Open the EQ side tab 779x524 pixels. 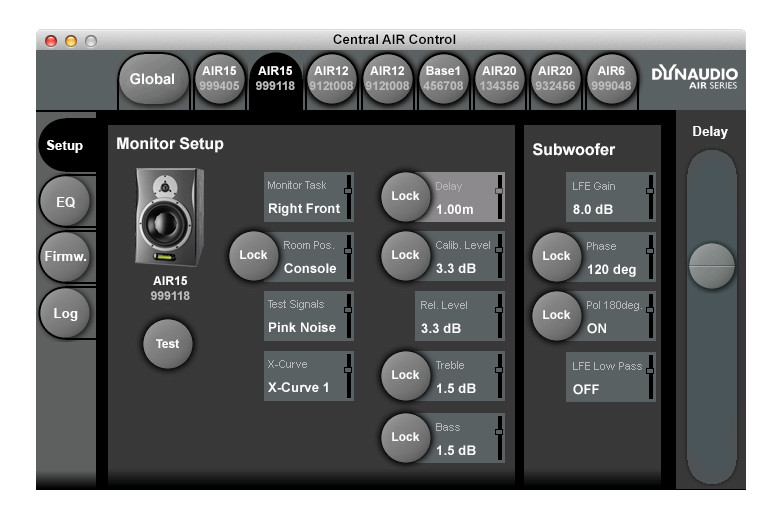click(x=65, y=202)
